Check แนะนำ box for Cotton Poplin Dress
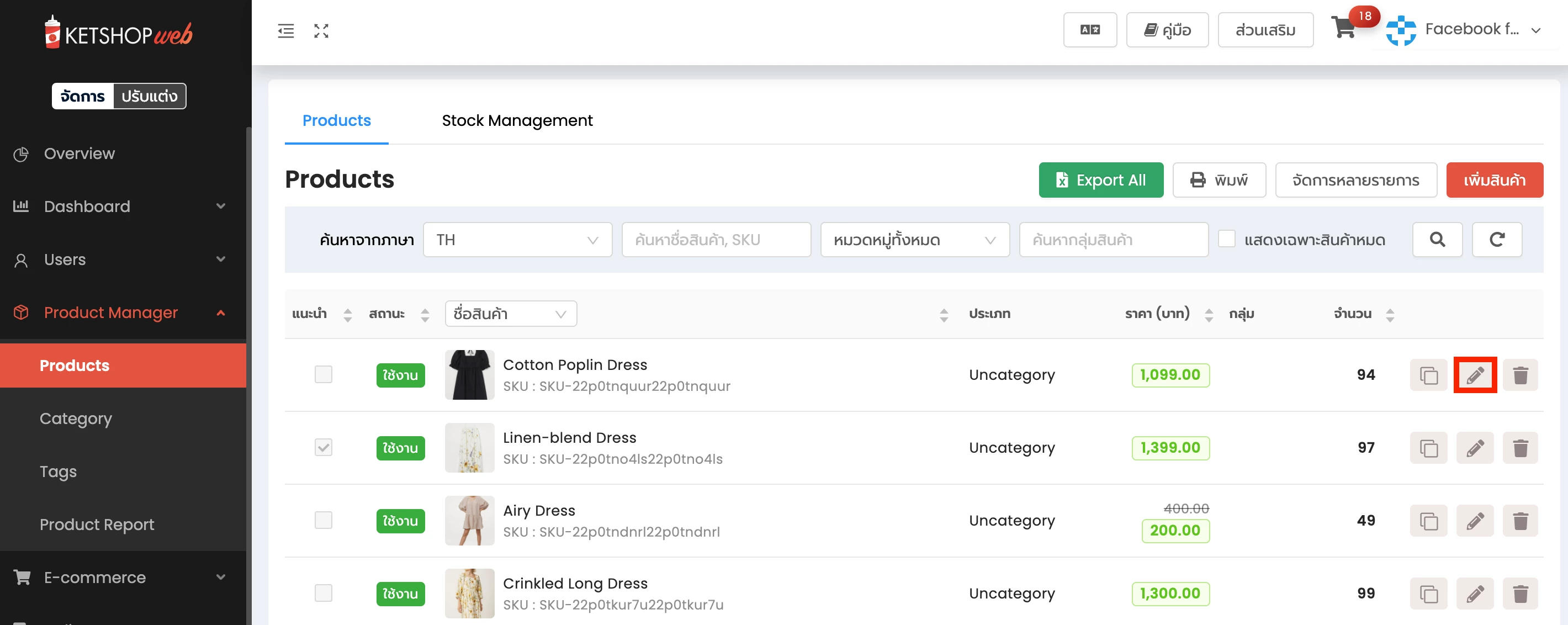Screen dimensions: 1568x625 323,374
